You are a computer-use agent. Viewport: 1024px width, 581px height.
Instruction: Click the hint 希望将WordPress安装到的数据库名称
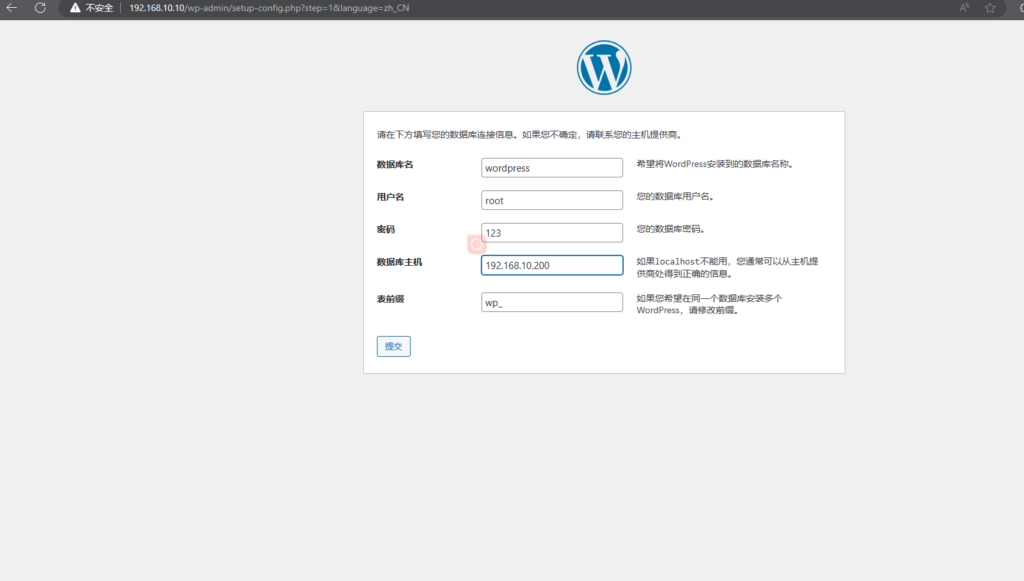click(x=715, y=164)
